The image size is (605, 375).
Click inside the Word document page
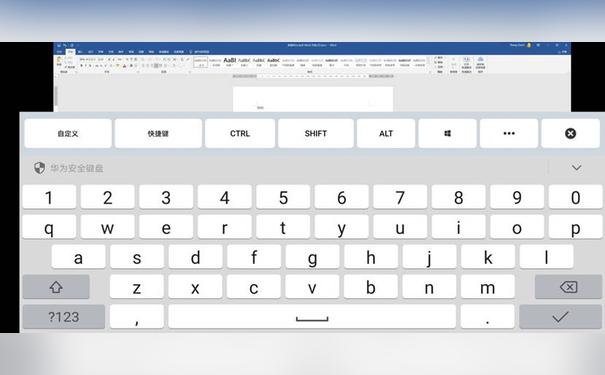click(313, 99)
